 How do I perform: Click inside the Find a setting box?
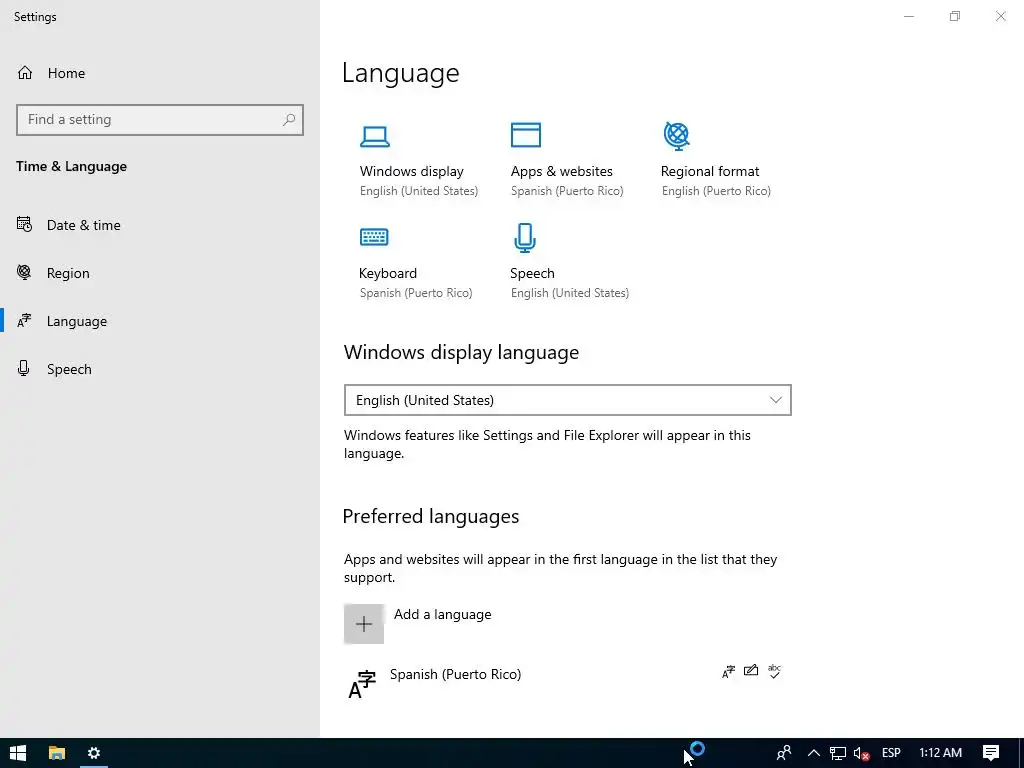pos(160,120)
